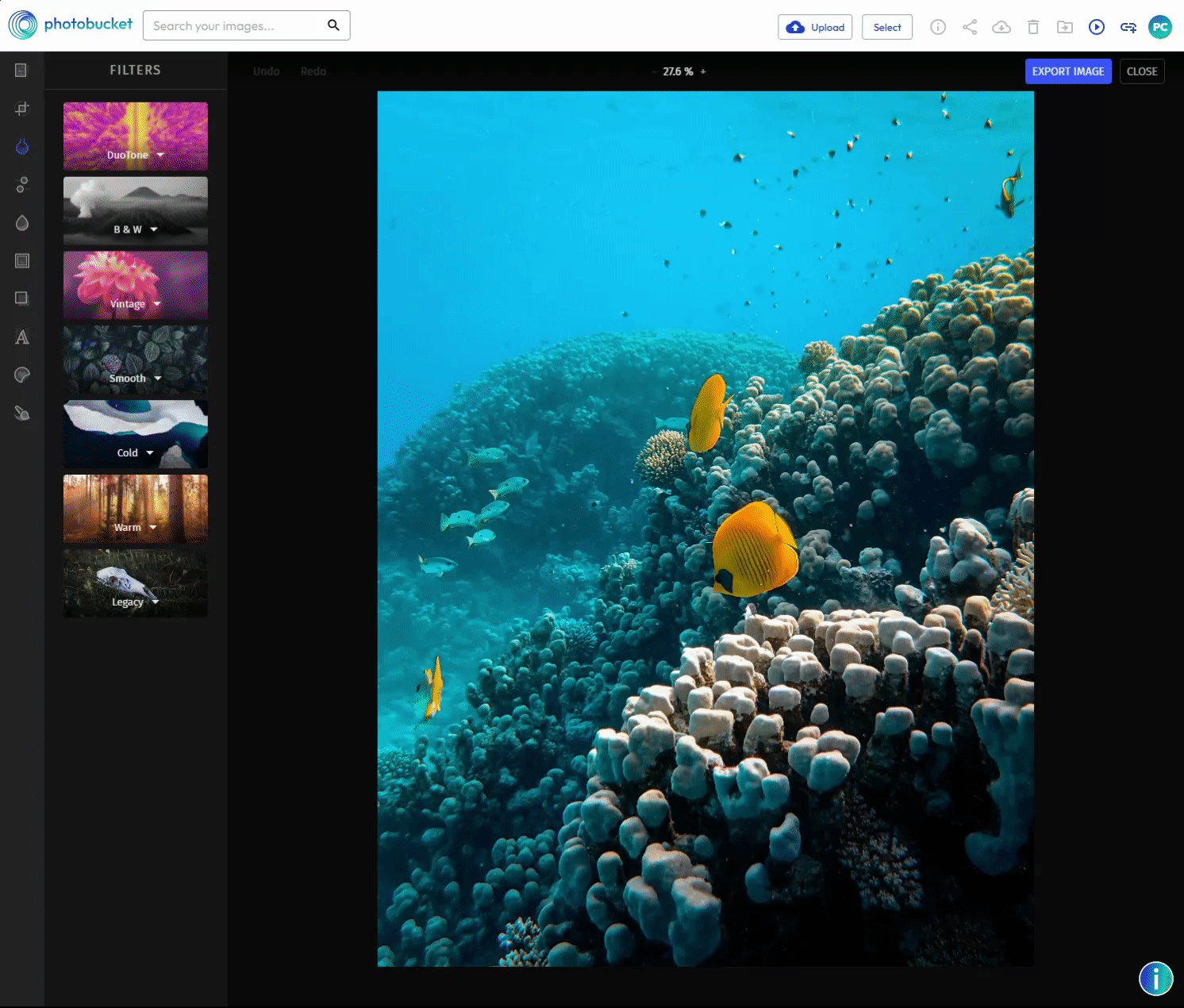Click the EXPORT IMAGE button

[1068, 71]
